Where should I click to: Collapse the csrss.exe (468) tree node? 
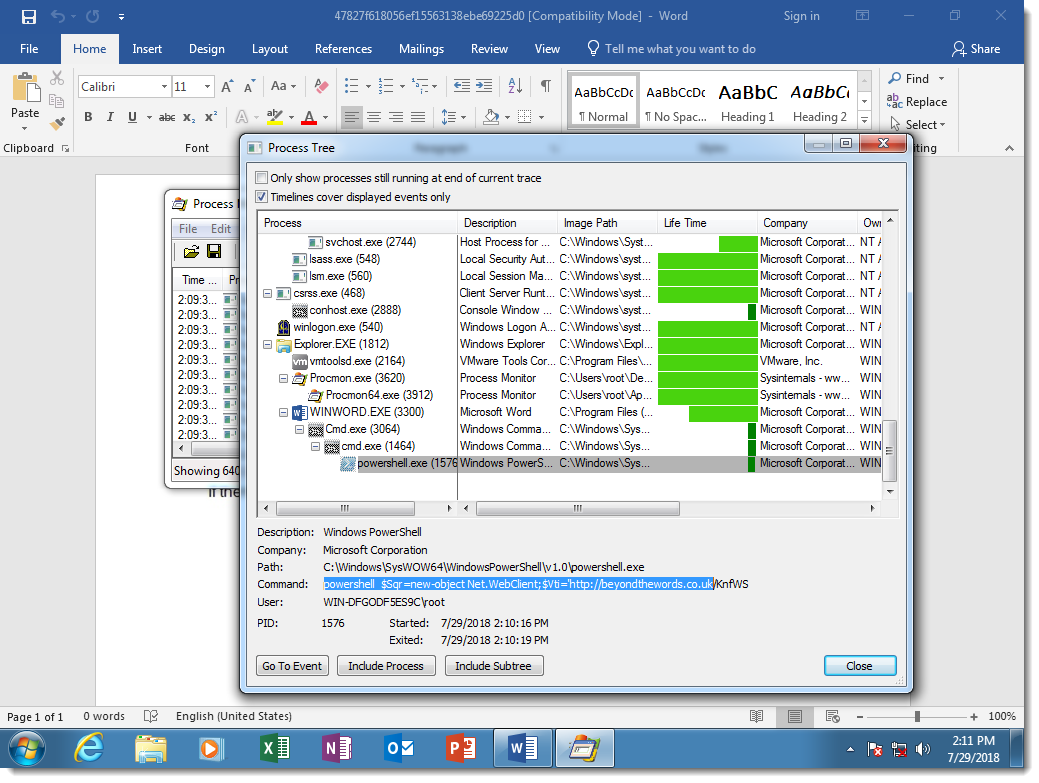268,293
